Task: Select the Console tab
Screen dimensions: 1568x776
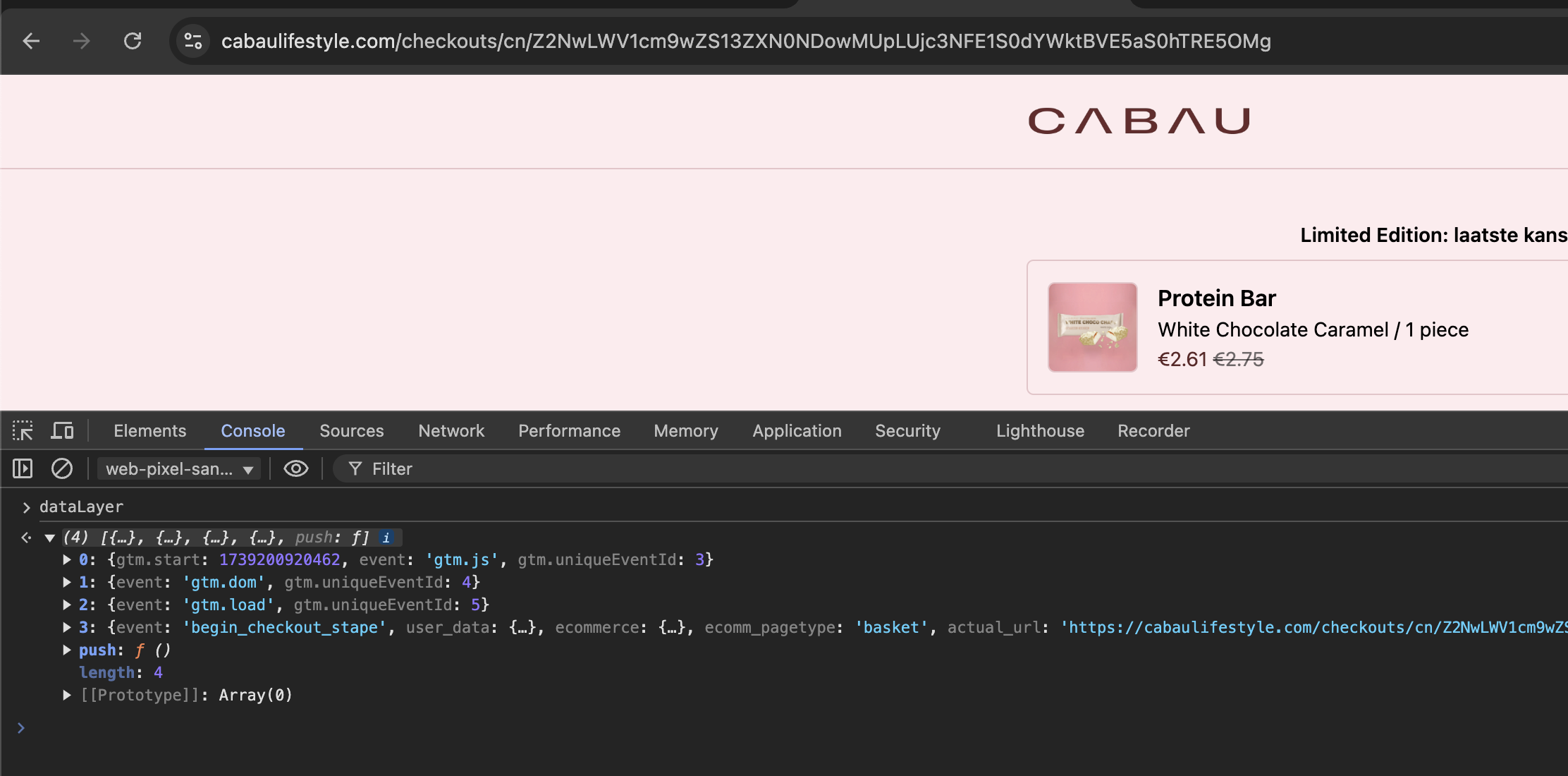Action: (252, 430)
